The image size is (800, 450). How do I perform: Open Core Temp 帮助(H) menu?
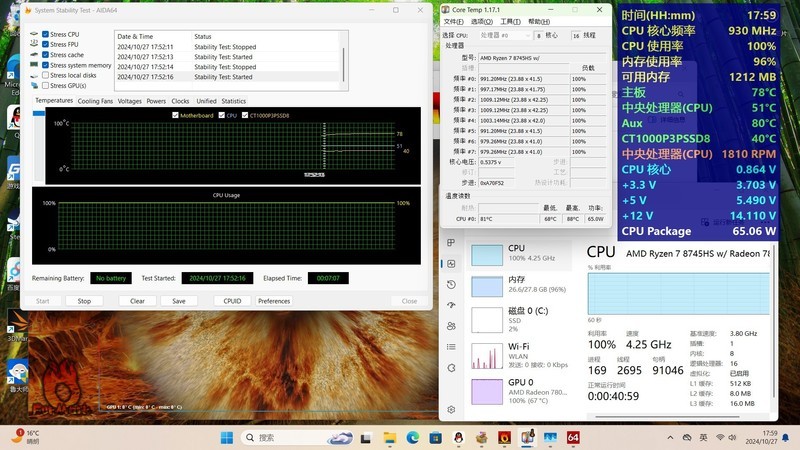(539, 21)
